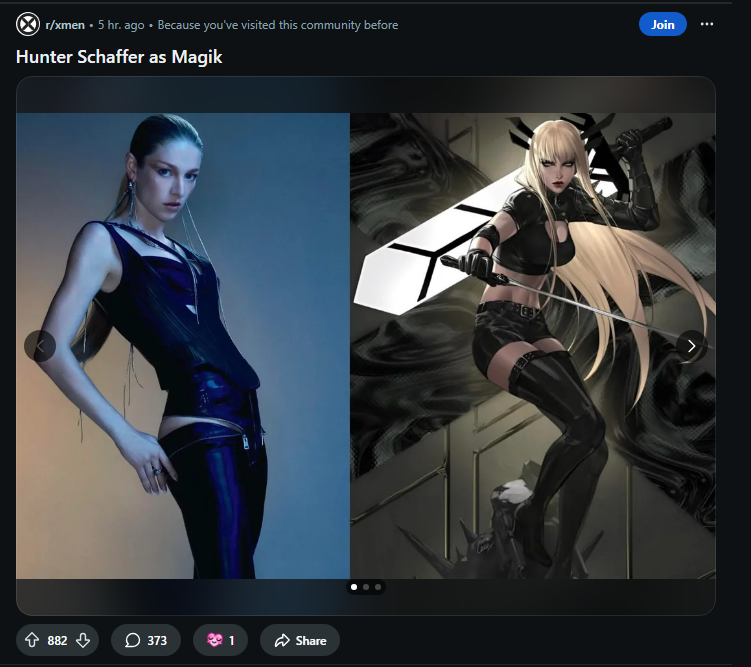This screenshot has height=667, width=751.
Task: Open the post titled Hunter Schaffer as Magik
Action: (x=119, y=57)
